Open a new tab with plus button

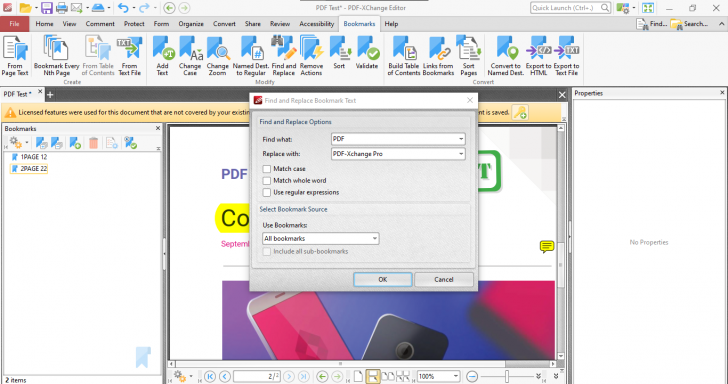(x=50, y=95)
